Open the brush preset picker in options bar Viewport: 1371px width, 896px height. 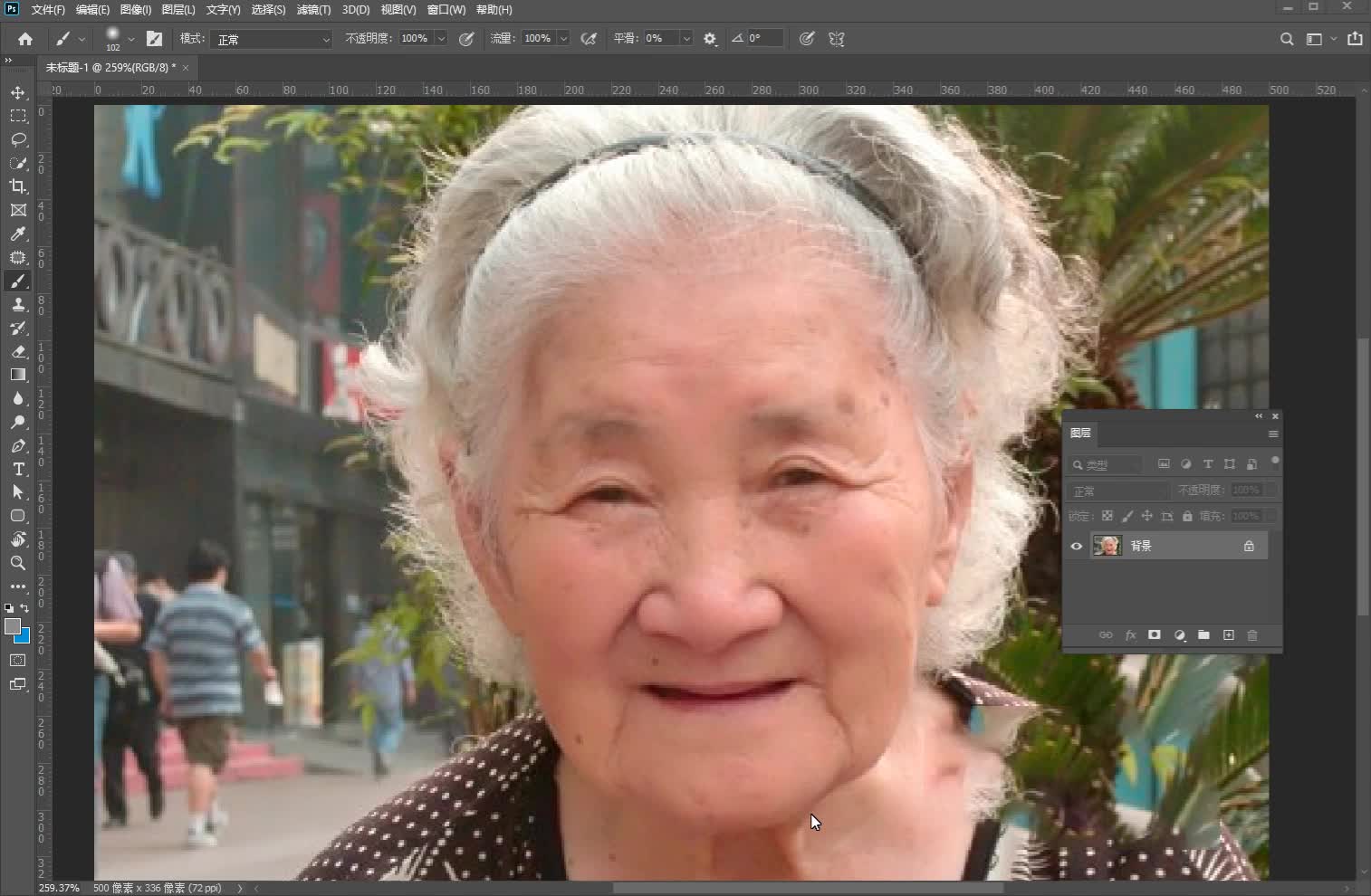(119, 38)
